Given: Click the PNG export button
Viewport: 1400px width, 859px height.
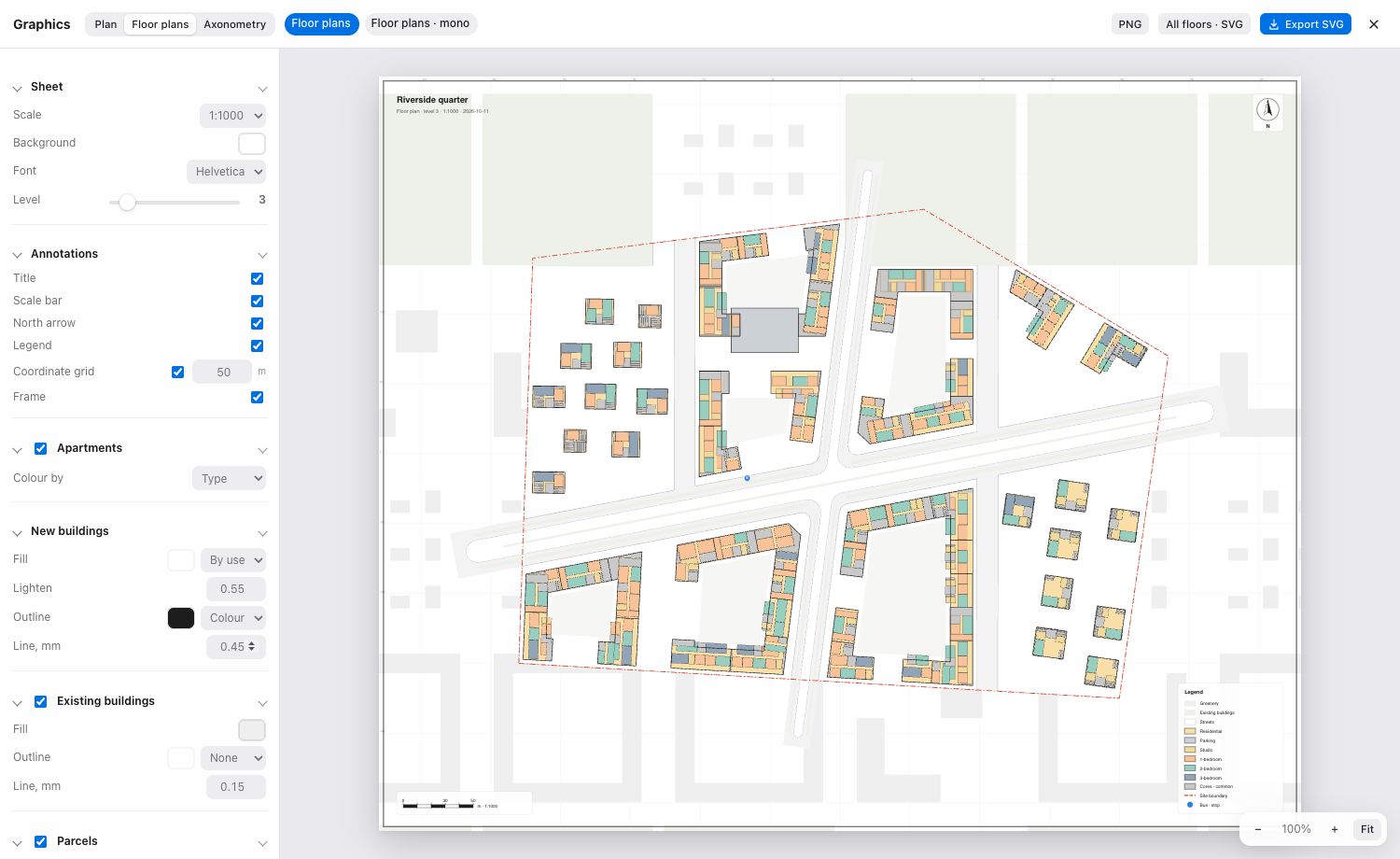Looking at the screenshot, I should (x=1129, y=24).
